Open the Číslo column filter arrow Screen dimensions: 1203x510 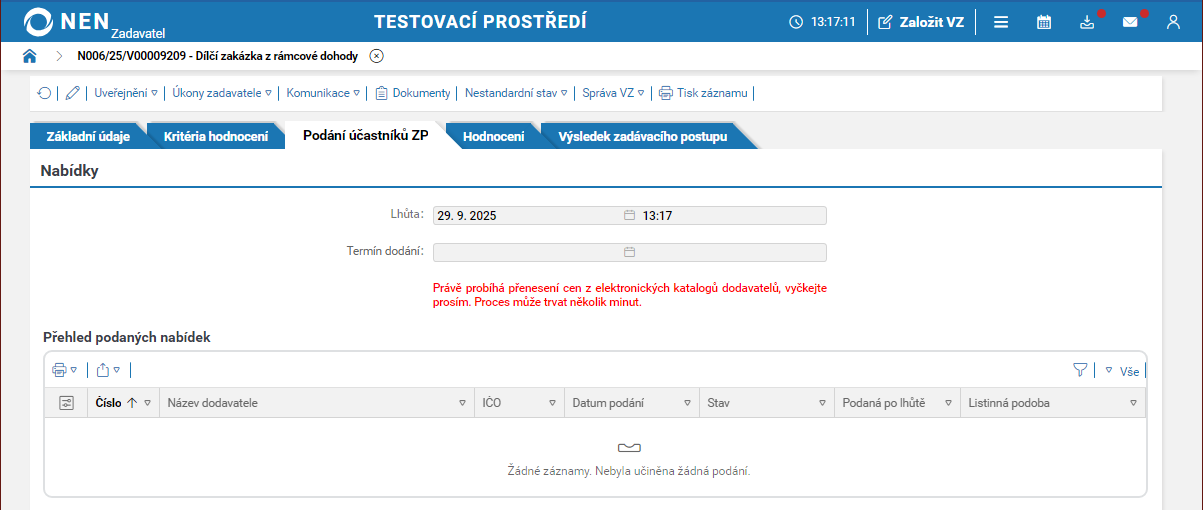[148, 403]
